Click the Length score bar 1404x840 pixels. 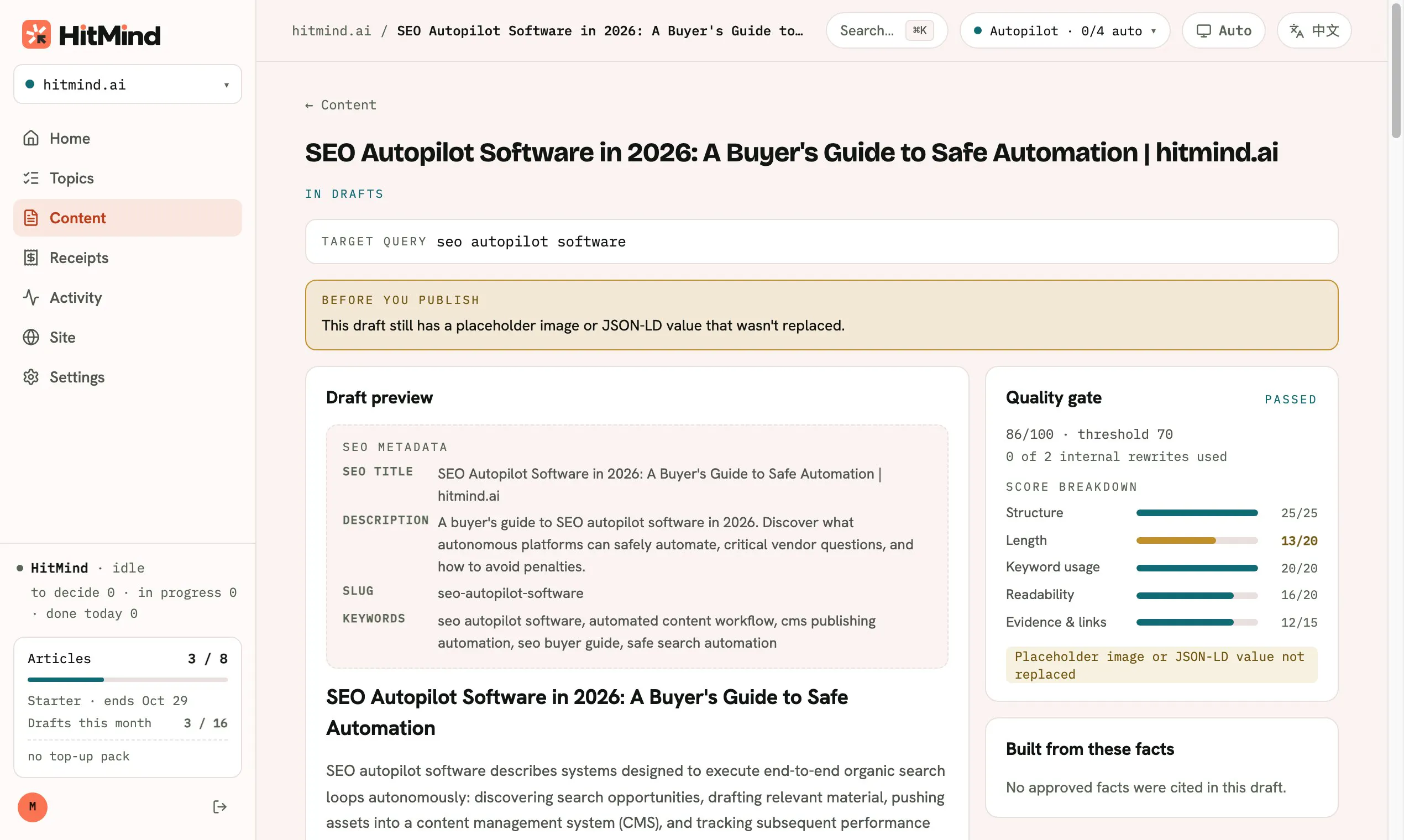click(1197, 540)
